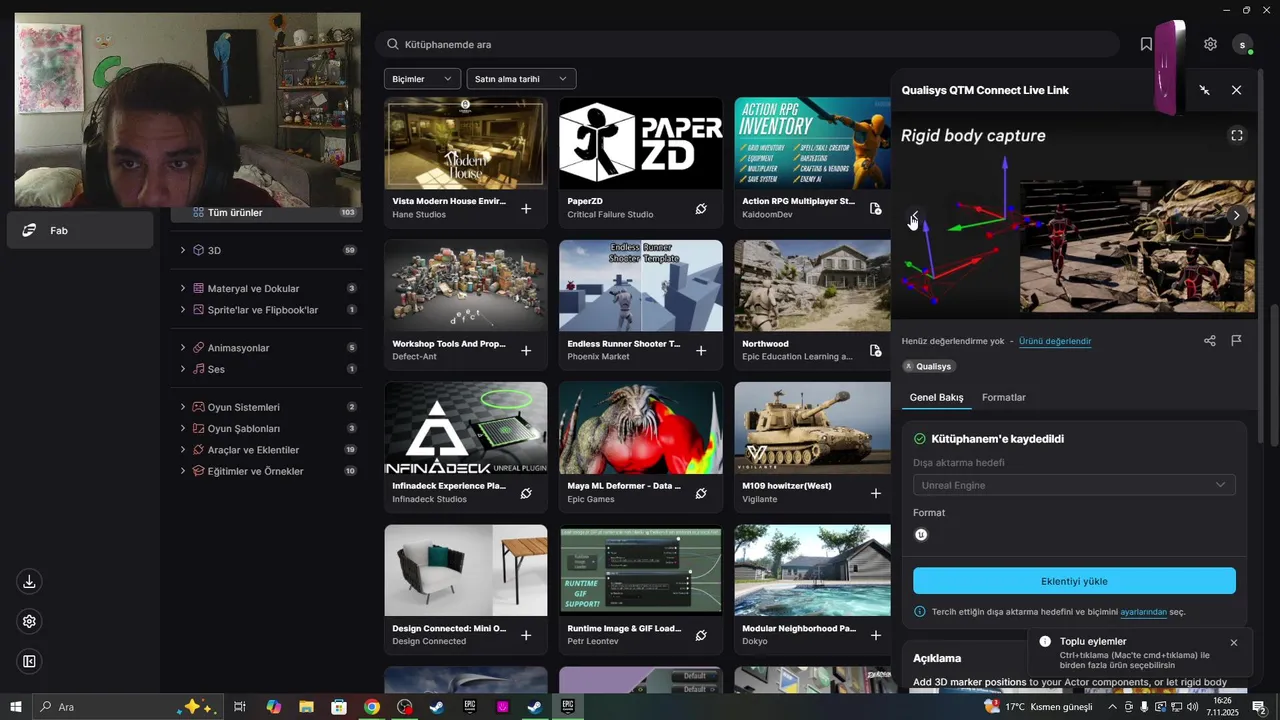Install the Infinadeck Experience plugin via icon
Screen dimensions: 1280x720
(526, 493)
